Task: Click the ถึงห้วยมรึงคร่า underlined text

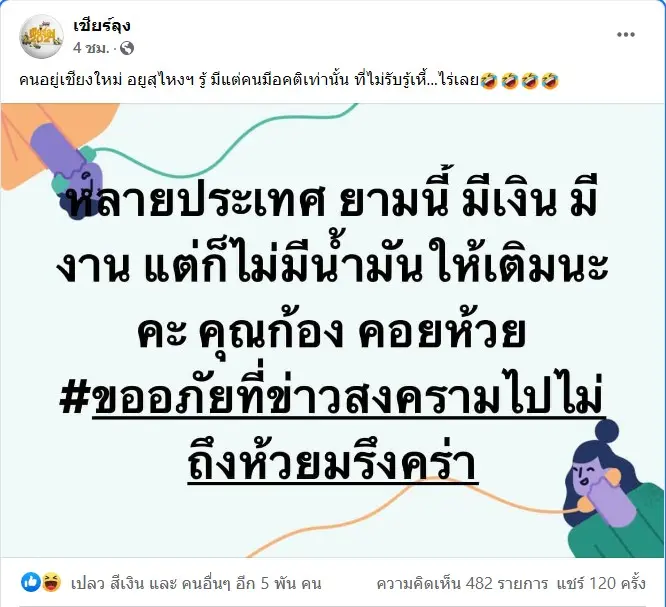Action: [333, 461]
